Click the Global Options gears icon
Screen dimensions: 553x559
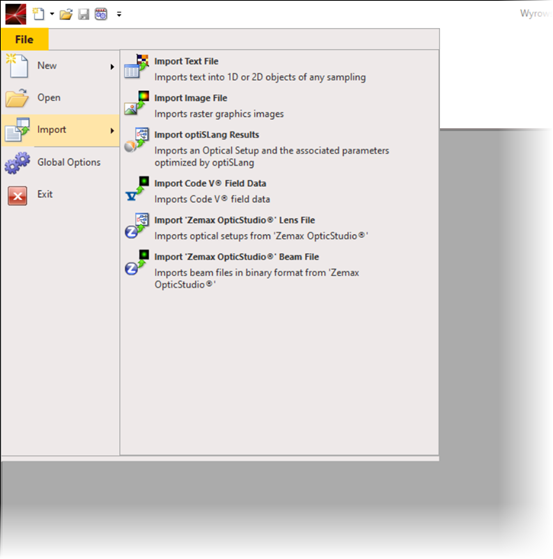pyautogui.click(x=17, y=163)
